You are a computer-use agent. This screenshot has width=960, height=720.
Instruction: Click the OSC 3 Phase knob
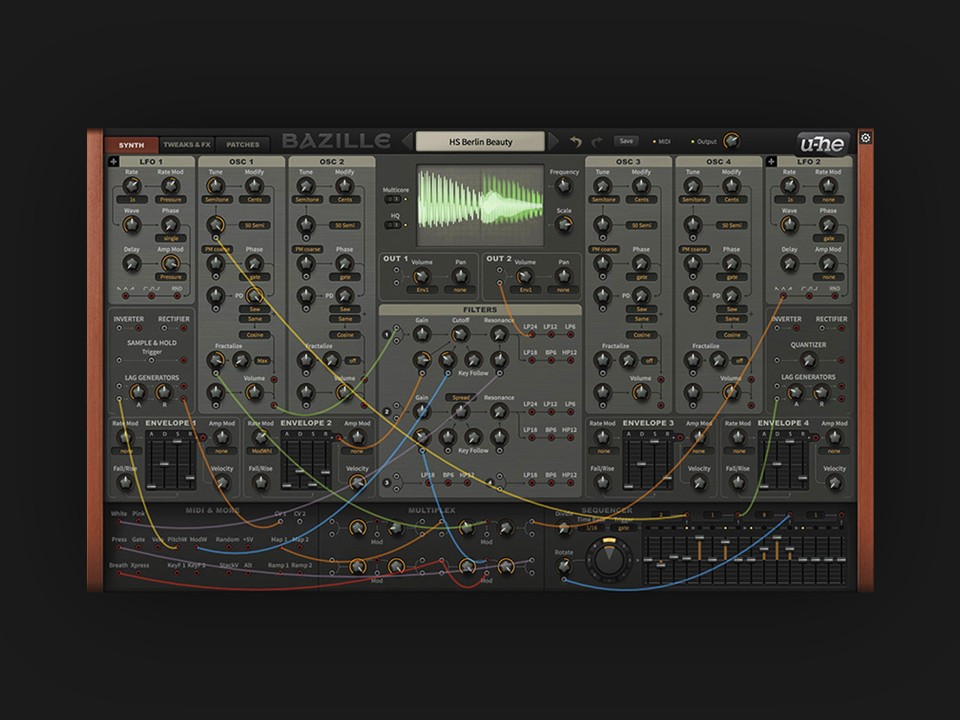pos(641,263)
